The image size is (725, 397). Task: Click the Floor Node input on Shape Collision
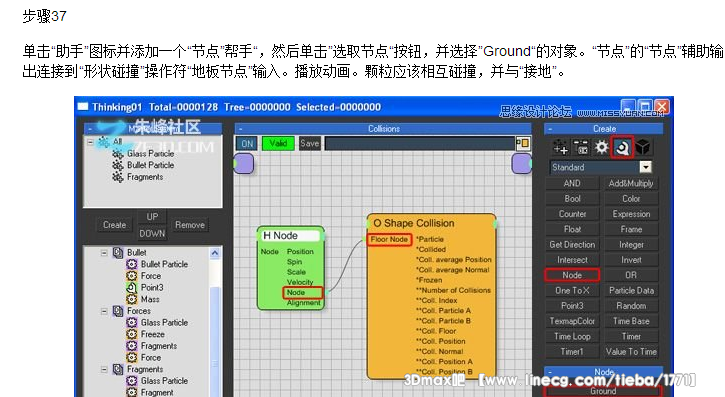[389, 239]
